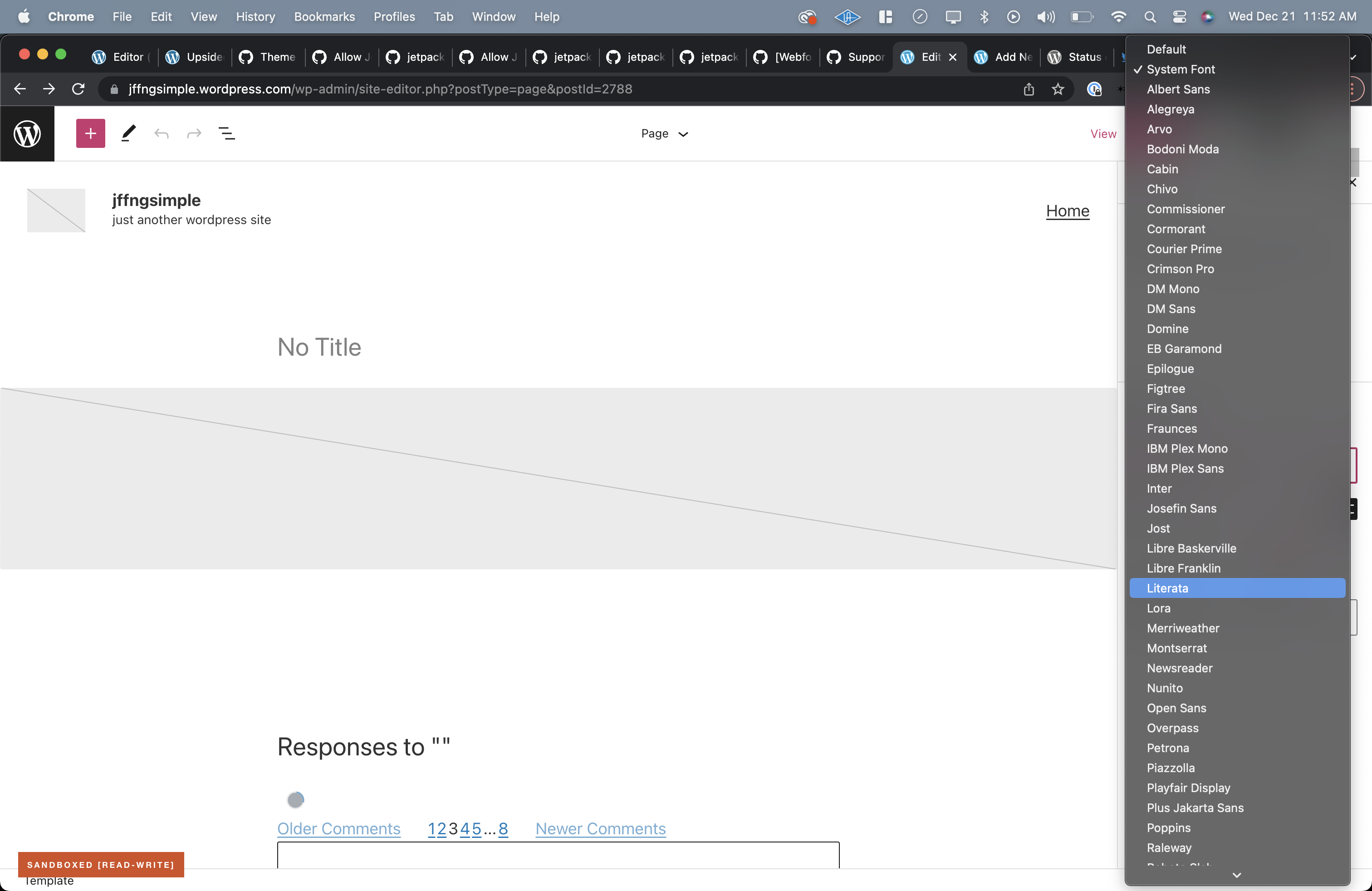The width and height of the screenshot is (1372, 891).
Task: Bookmark the page with the star icon
Action: [1058, 89]
